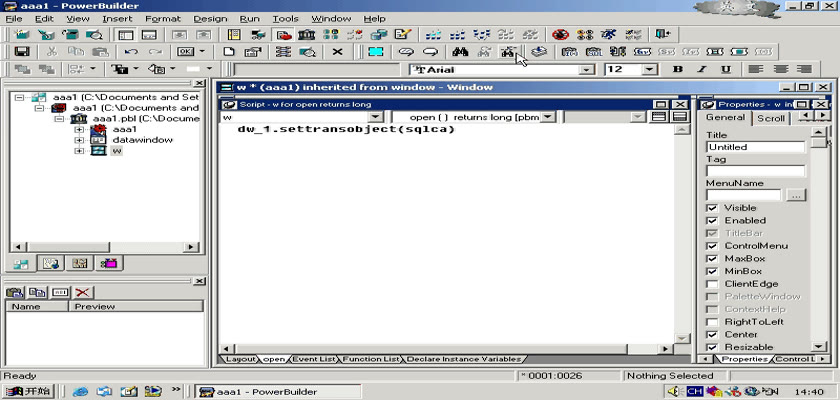
Task: Toggle the MaxBox checkbox
Action: pyautogui.click(x=712, y=259)
